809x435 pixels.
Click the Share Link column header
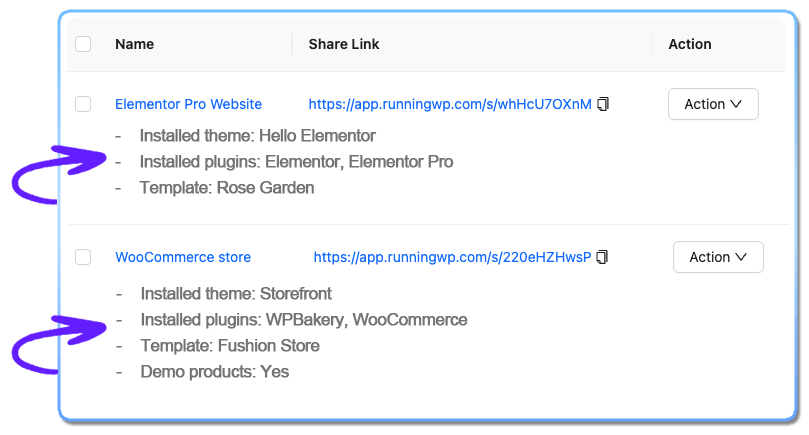pyautogui.click(x=344, y=44)
